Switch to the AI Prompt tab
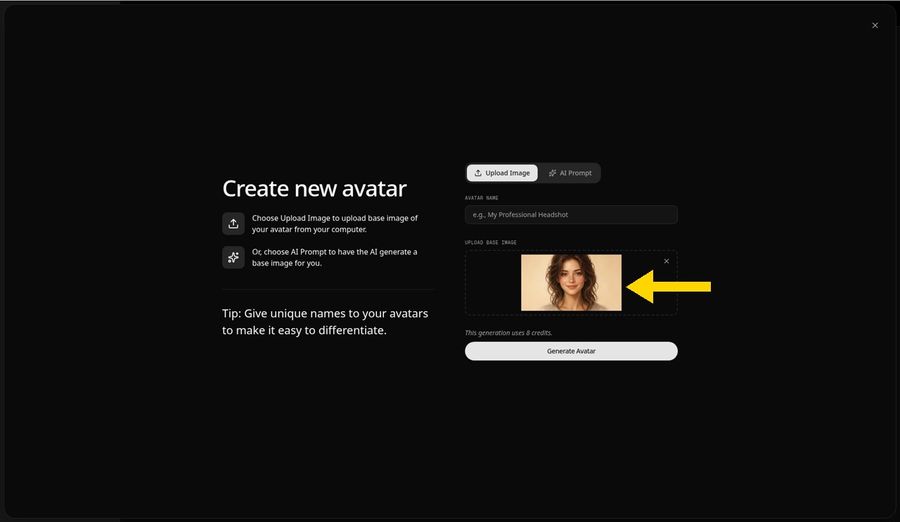Screen dimensions: 900x522 [x=570, y=173]
